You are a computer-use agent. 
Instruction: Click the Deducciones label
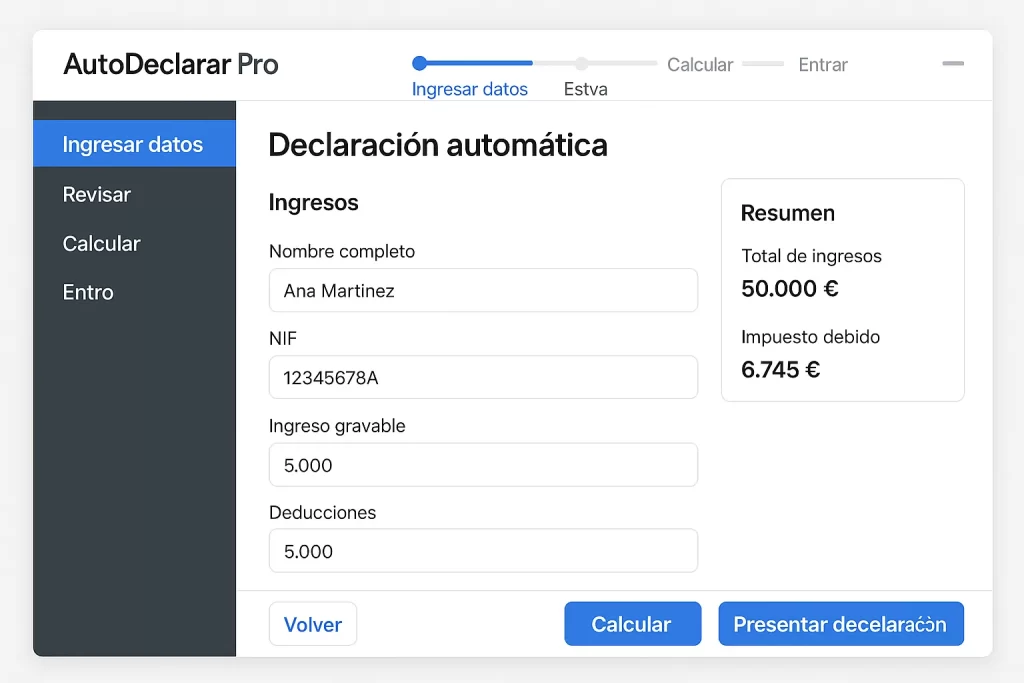click(x=323, y=513)
